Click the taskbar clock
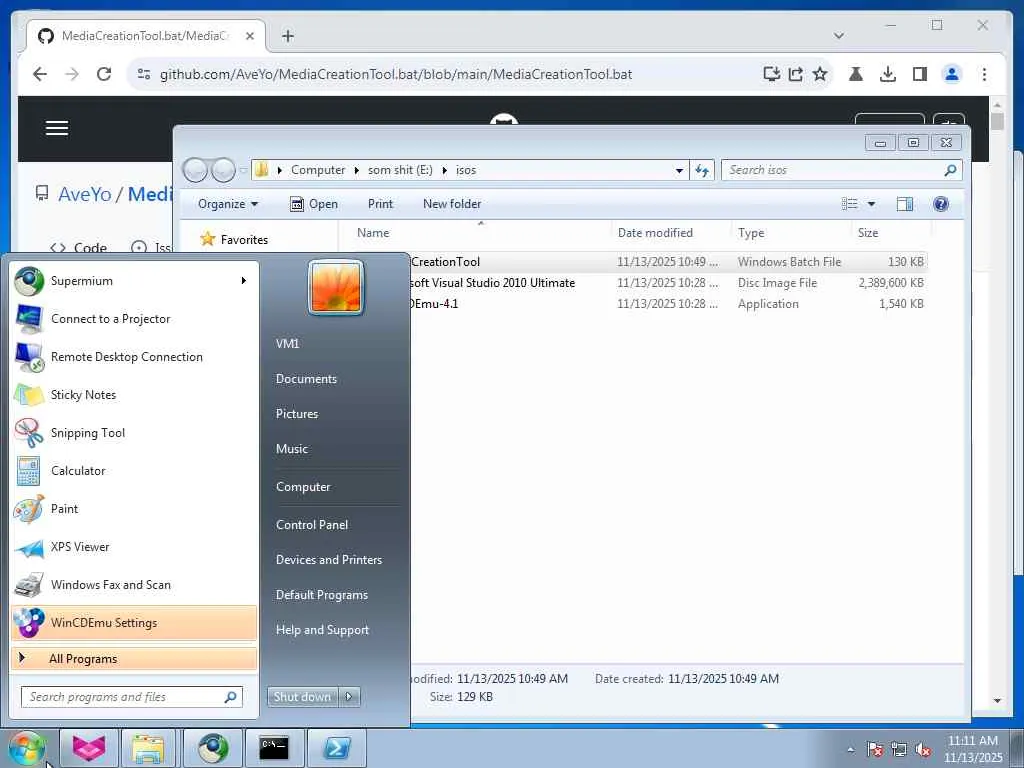The image size is (1024, 768). [x=973, y=749]
